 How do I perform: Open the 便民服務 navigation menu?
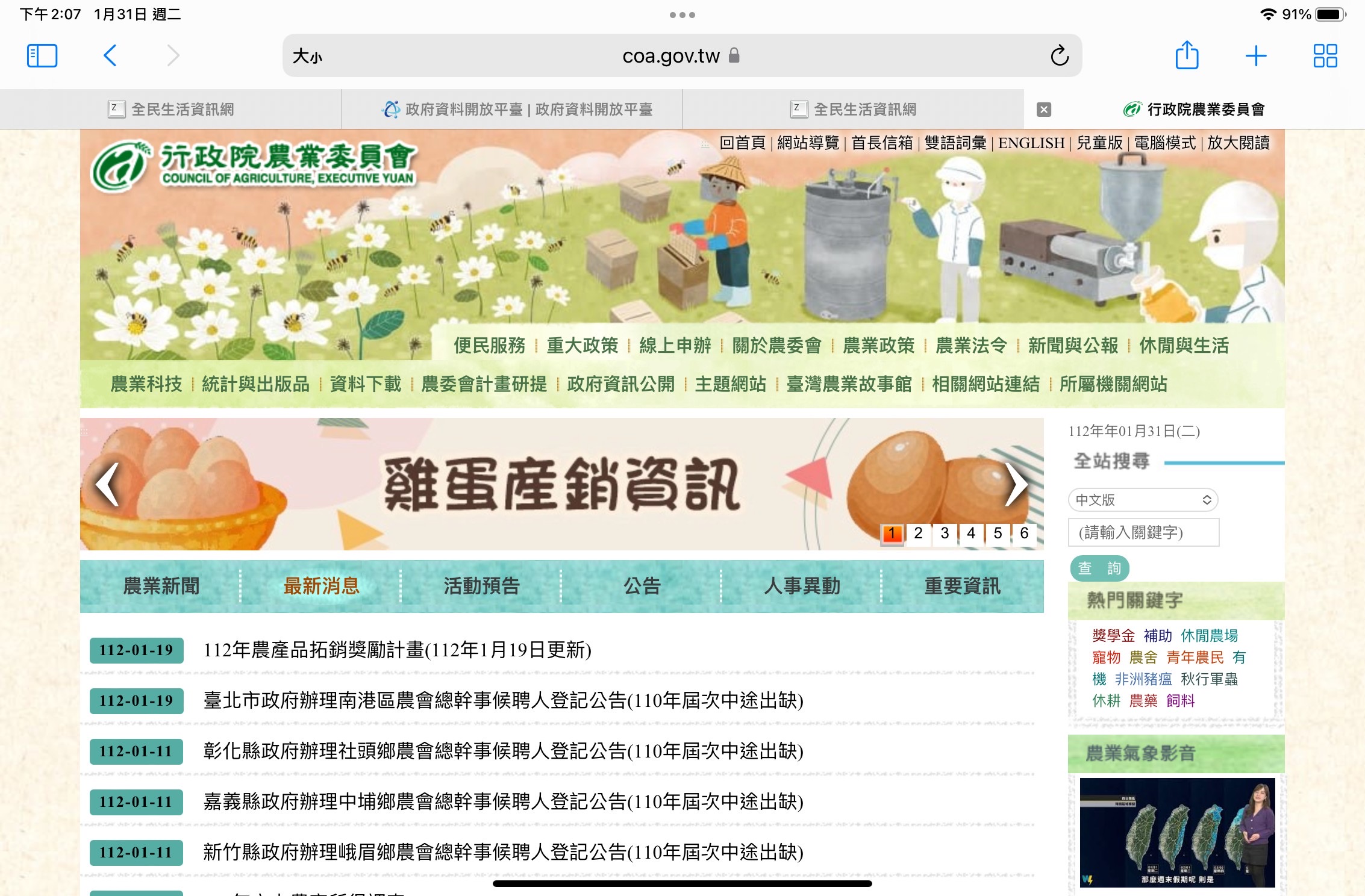[x=489, y=346]
